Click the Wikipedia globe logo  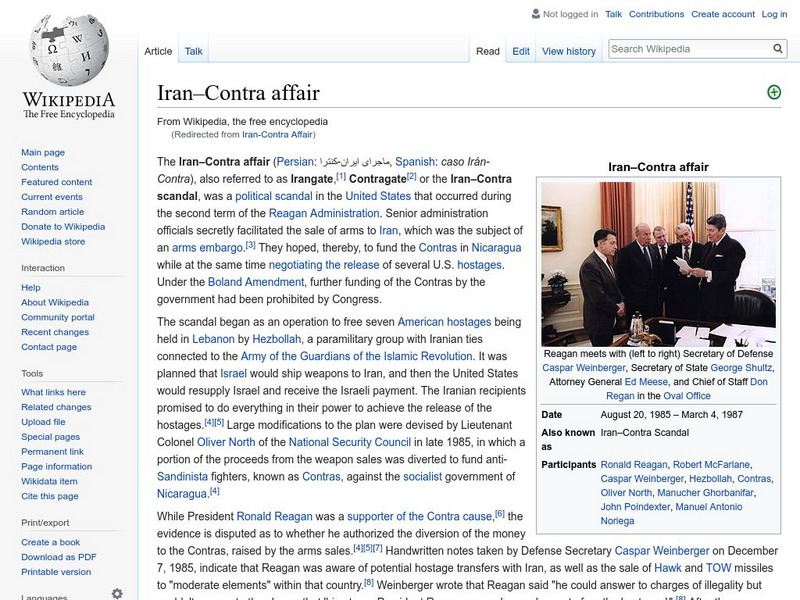(x=68, y=50)
